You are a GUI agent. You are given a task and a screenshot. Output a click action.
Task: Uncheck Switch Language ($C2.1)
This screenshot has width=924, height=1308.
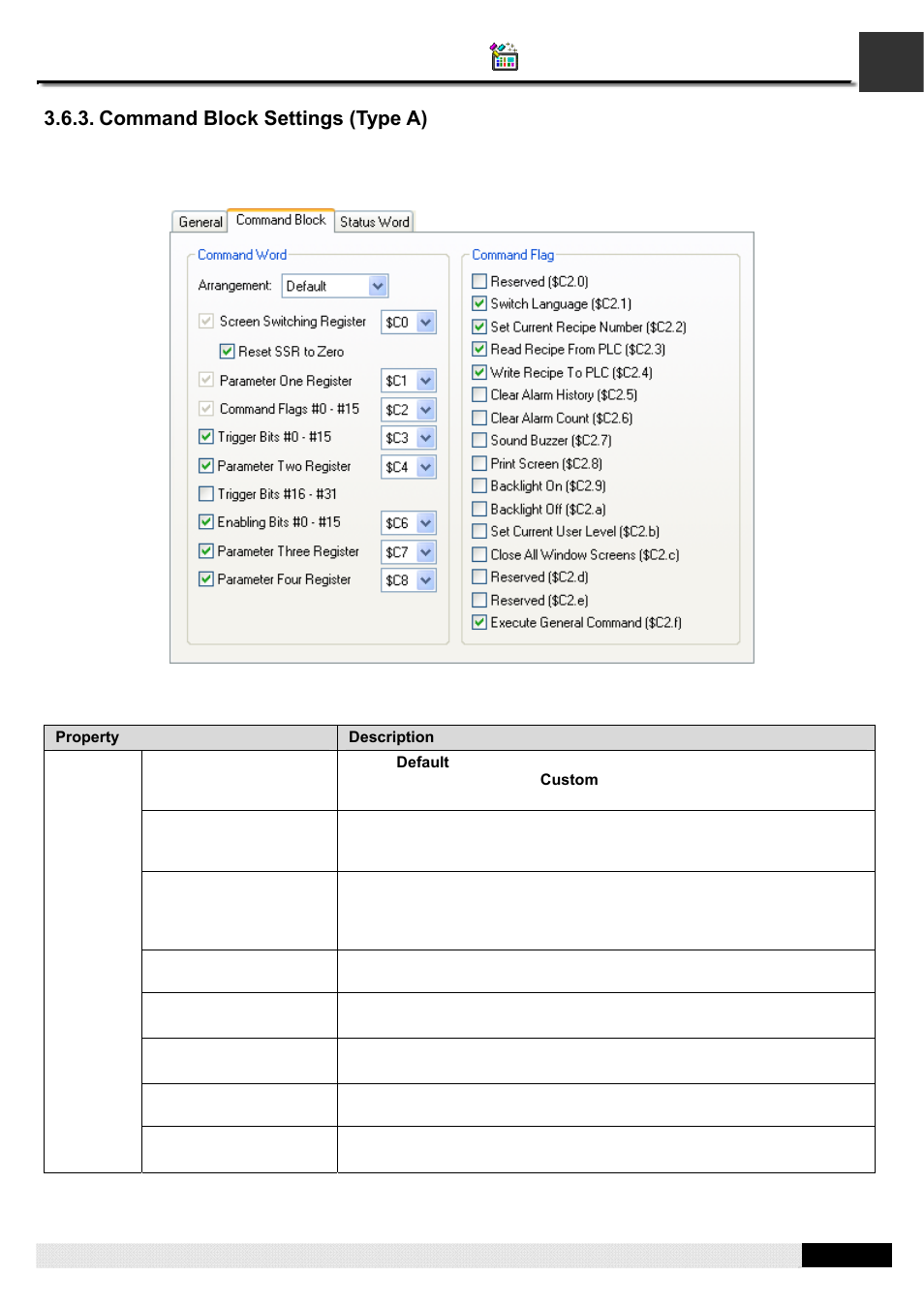coord(479,304)
